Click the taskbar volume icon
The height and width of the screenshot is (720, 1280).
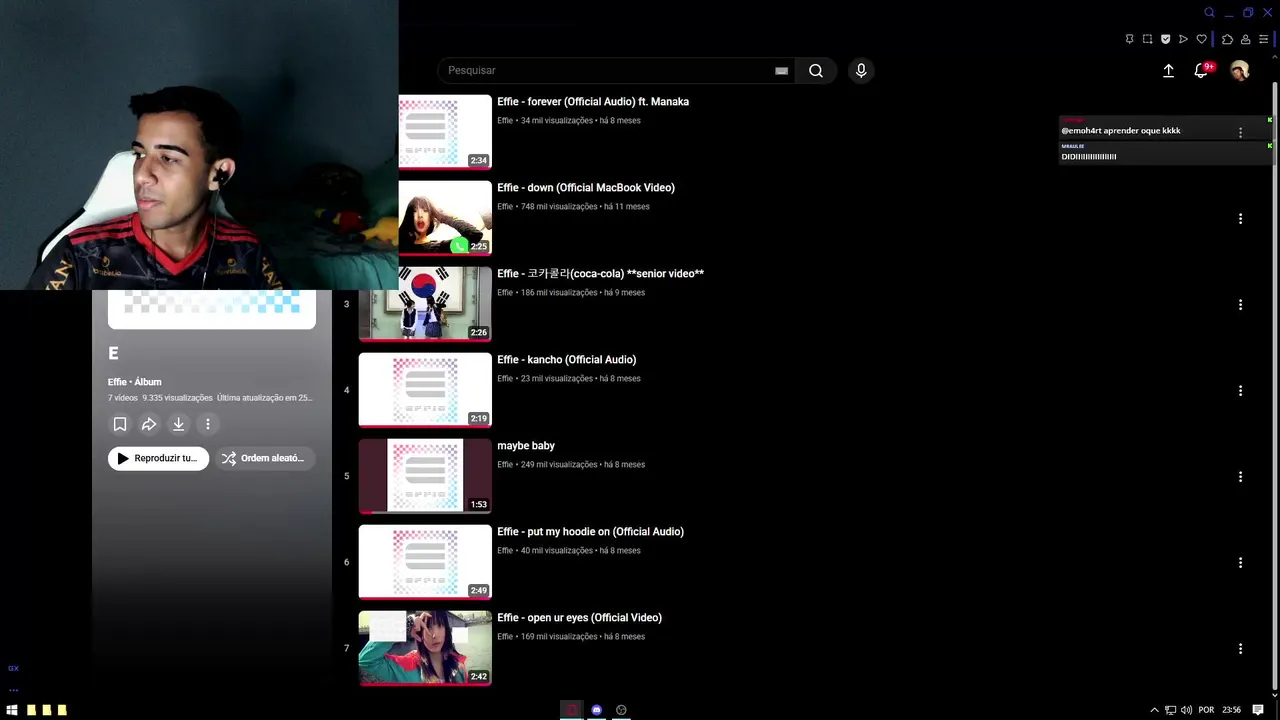[1186, 710]
